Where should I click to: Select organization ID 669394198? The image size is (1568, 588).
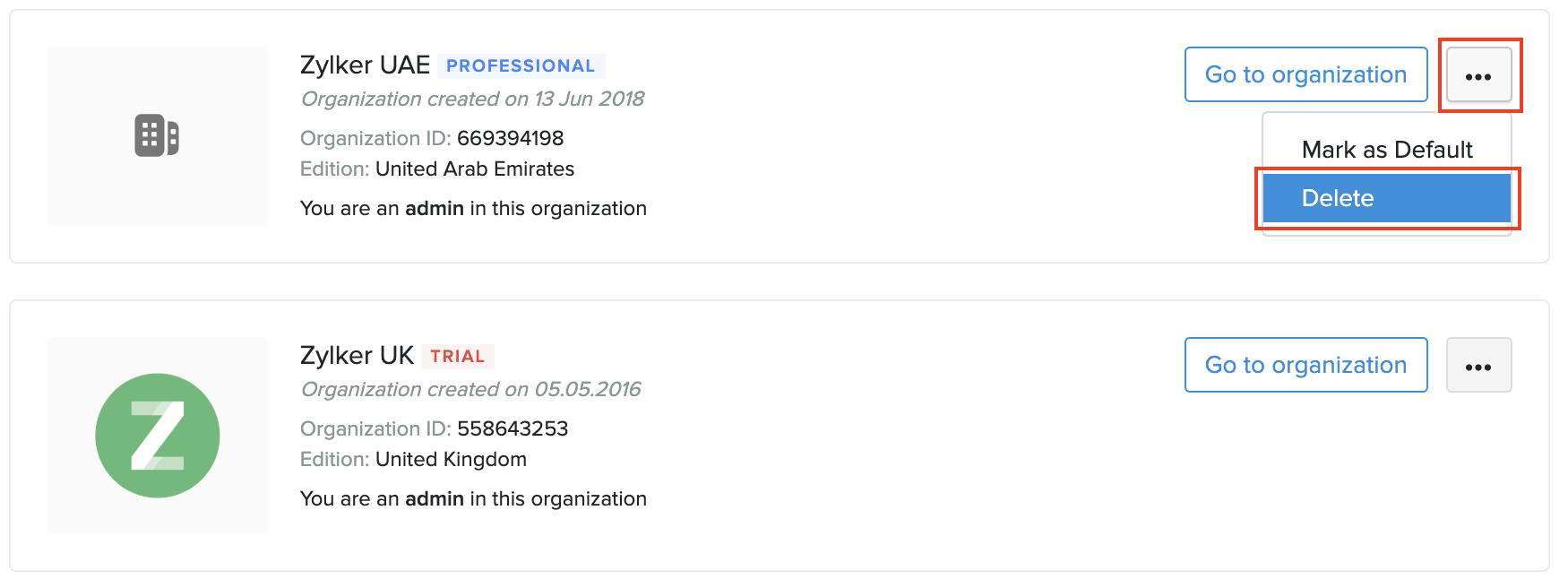point(510,139)
